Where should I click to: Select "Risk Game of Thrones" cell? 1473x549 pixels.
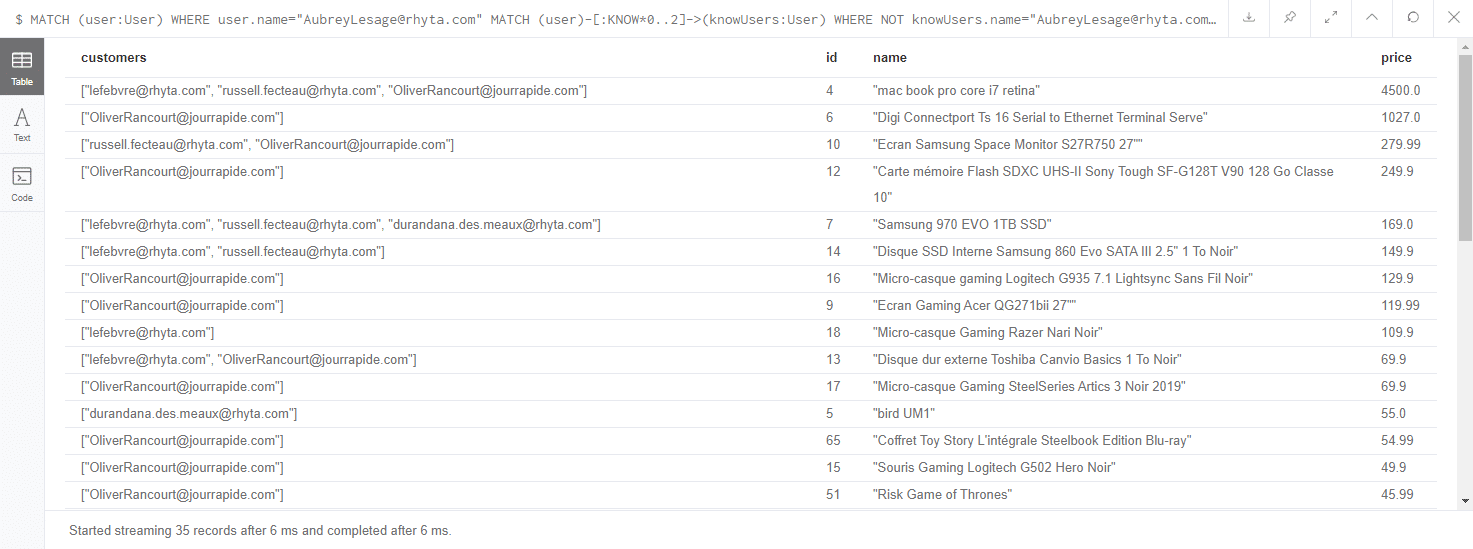(943, 495)
